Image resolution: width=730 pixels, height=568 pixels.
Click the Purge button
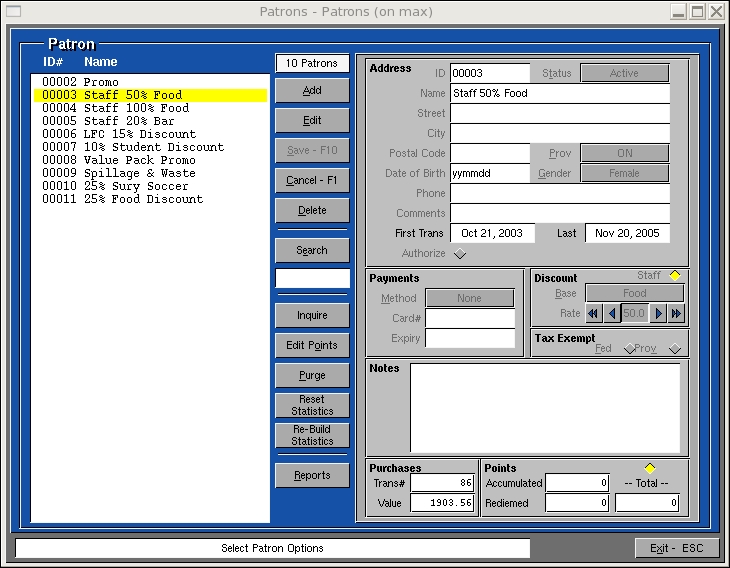[x=312, y=375]
